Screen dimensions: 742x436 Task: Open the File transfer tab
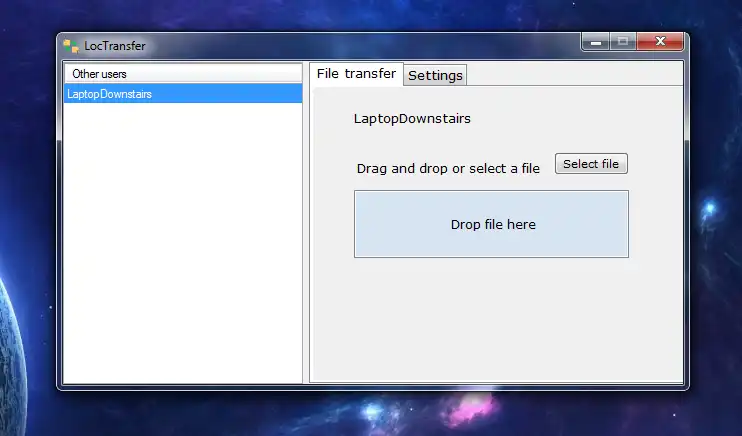coord(356,74)
